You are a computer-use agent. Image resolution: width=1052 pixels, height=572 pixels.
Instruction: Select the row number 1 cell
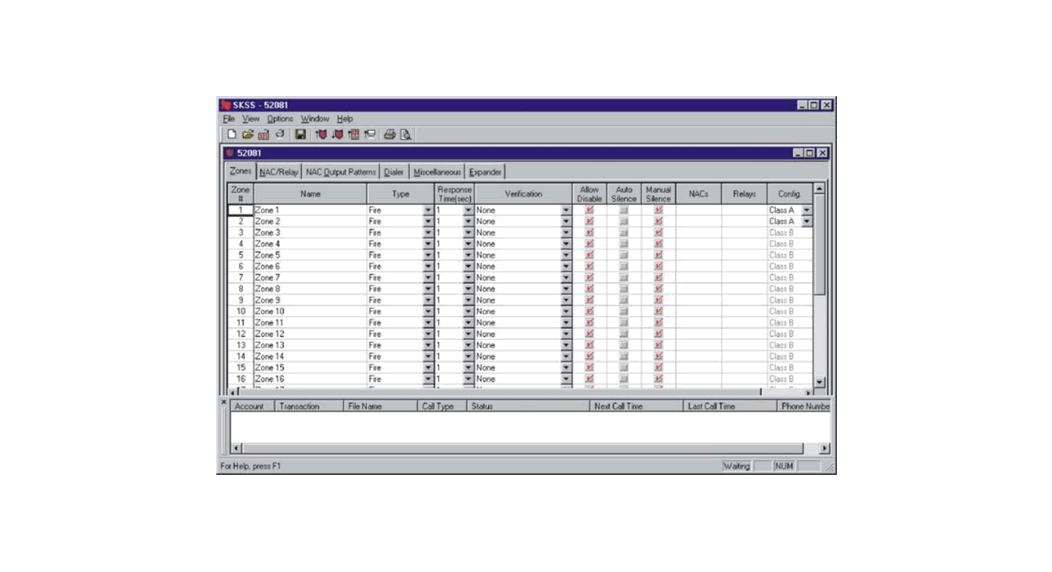coord(240,210)
